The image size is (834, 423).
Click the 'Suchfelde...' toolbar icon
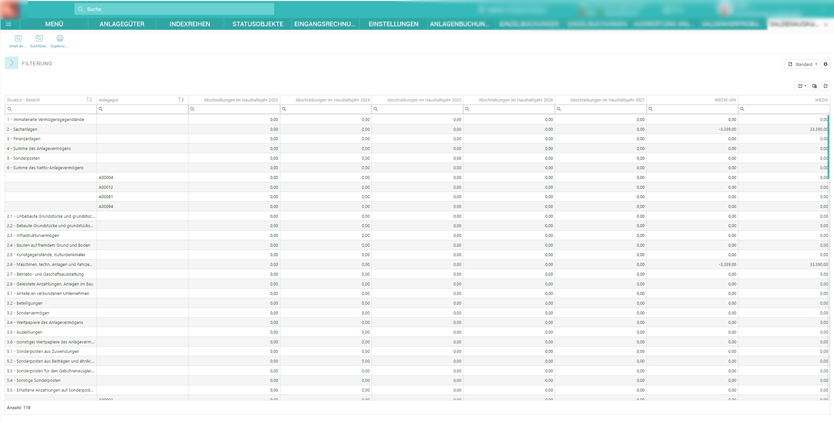(x=38, y=40)
